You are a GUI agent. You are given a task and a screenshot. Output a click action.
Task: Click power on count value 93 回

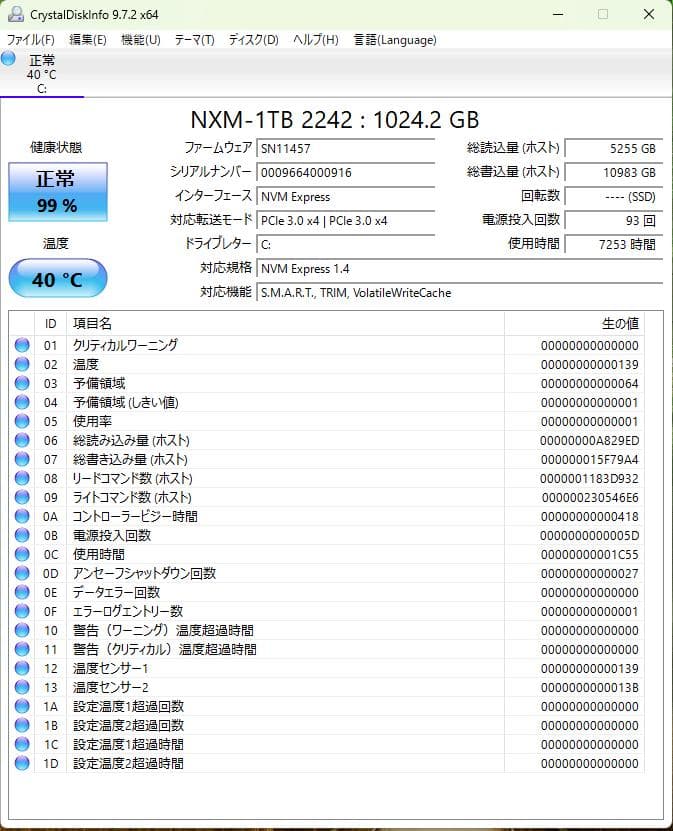(x=614, y=220)
